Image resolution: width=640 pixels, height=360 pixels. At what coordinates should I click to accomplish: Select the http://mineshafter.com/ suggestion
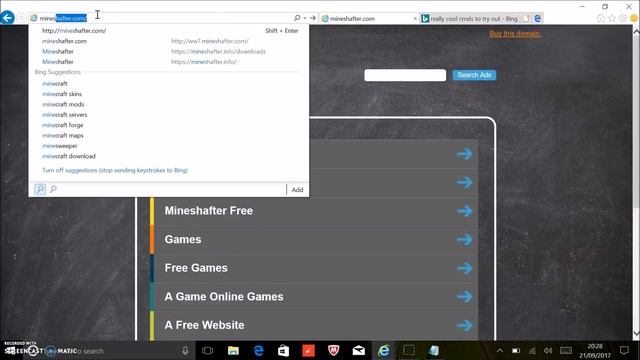click(x=168, y=31)
